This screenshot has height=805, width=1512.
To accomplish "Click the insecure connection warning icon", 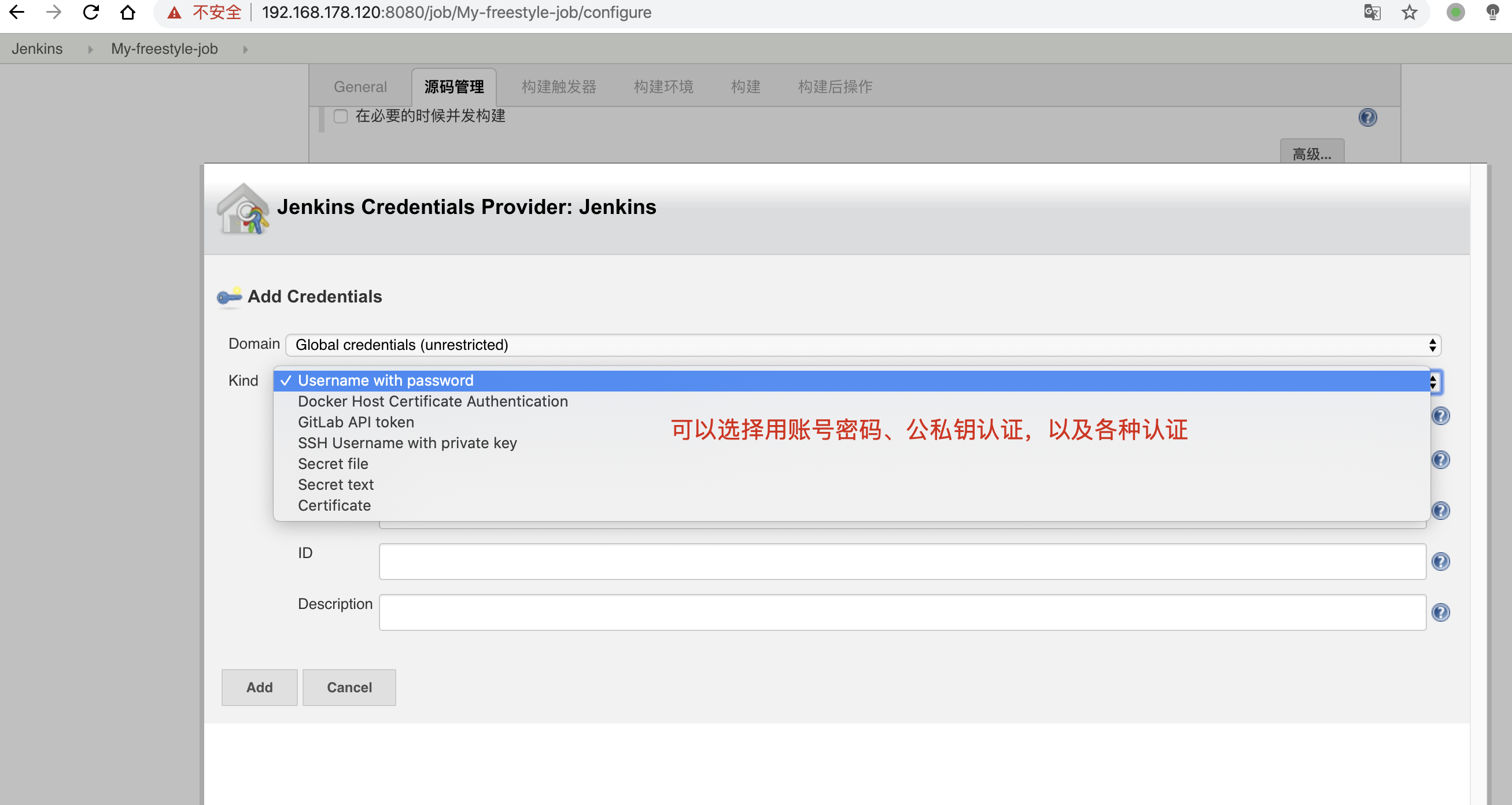I will 174,12.
